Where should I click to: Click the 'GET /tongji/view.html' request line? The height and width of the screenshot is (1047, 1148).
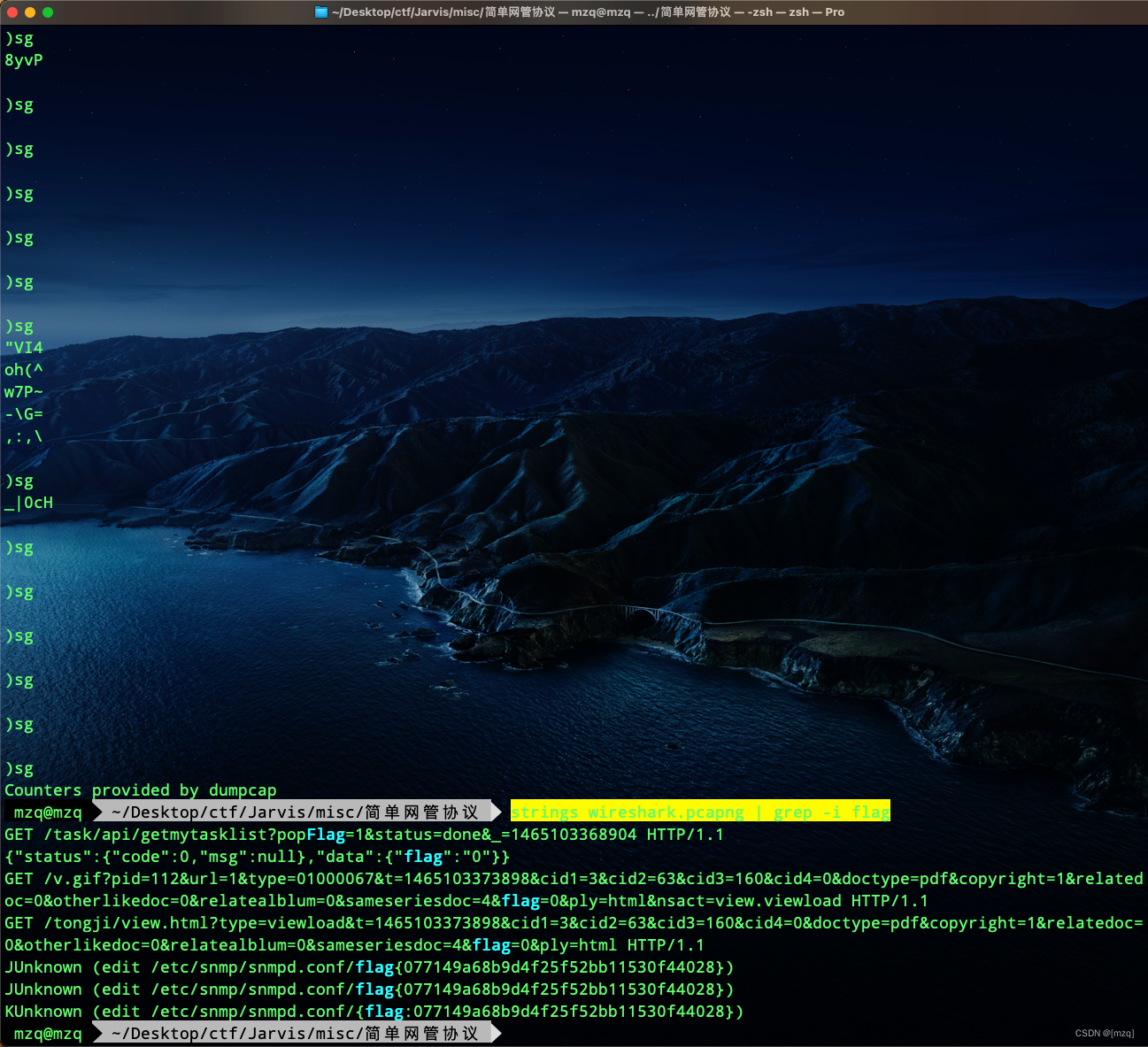click(x=574, y=923)
